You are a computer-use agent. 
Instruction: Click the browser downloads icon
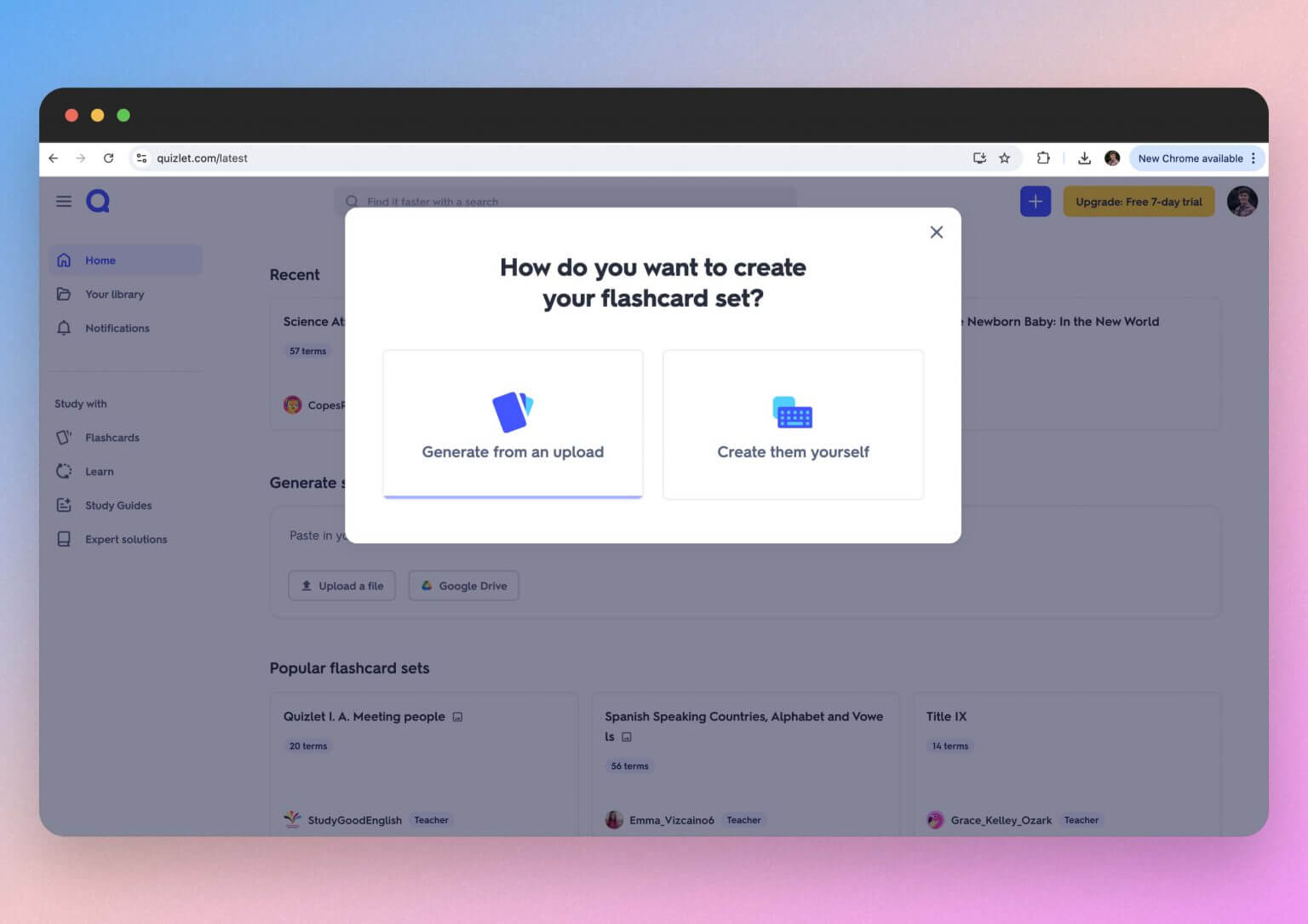tap(1084, 158)
